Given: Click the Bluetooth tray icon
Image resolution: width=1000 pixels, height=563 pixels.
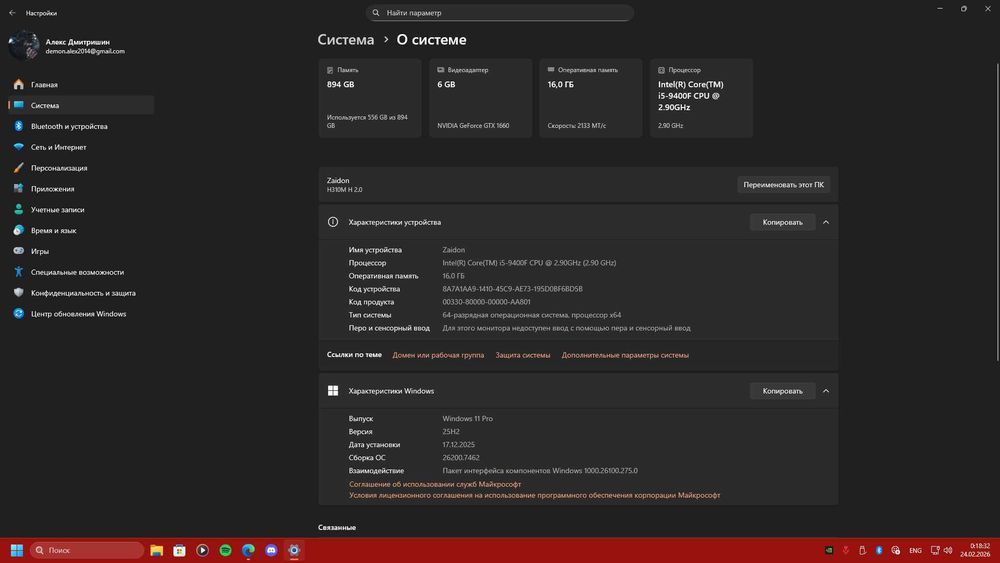Looking at the screenshot, I should (879, 550).
